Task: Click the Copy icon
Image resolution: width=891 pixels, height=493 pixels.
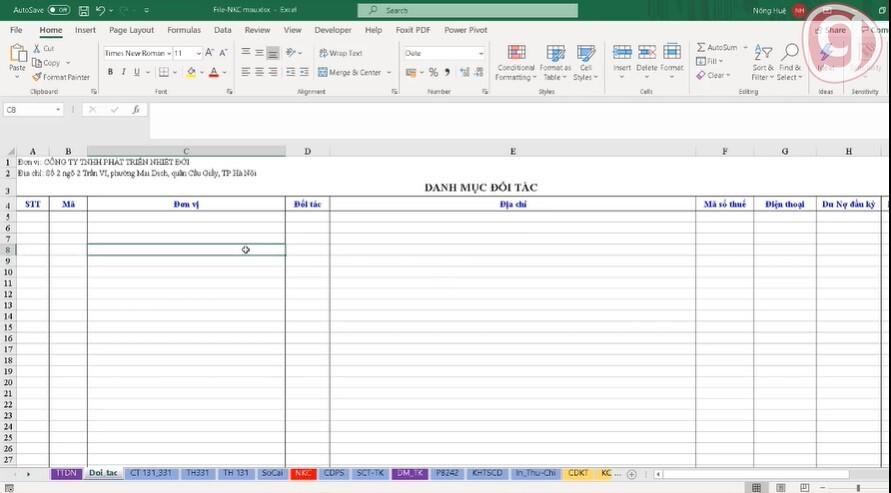Action: tap(37, 63)
